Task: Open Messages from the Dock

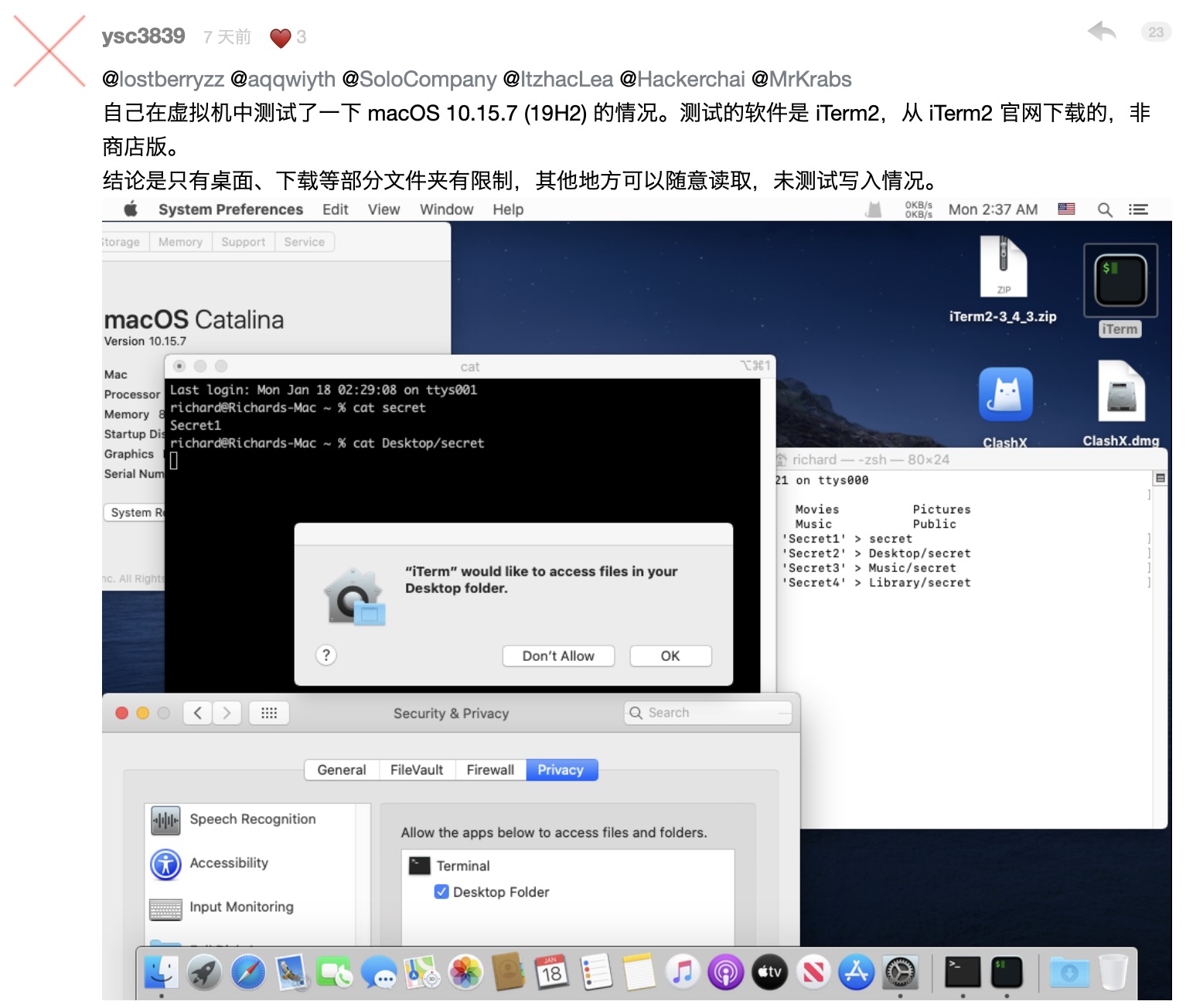Action: 379,972
